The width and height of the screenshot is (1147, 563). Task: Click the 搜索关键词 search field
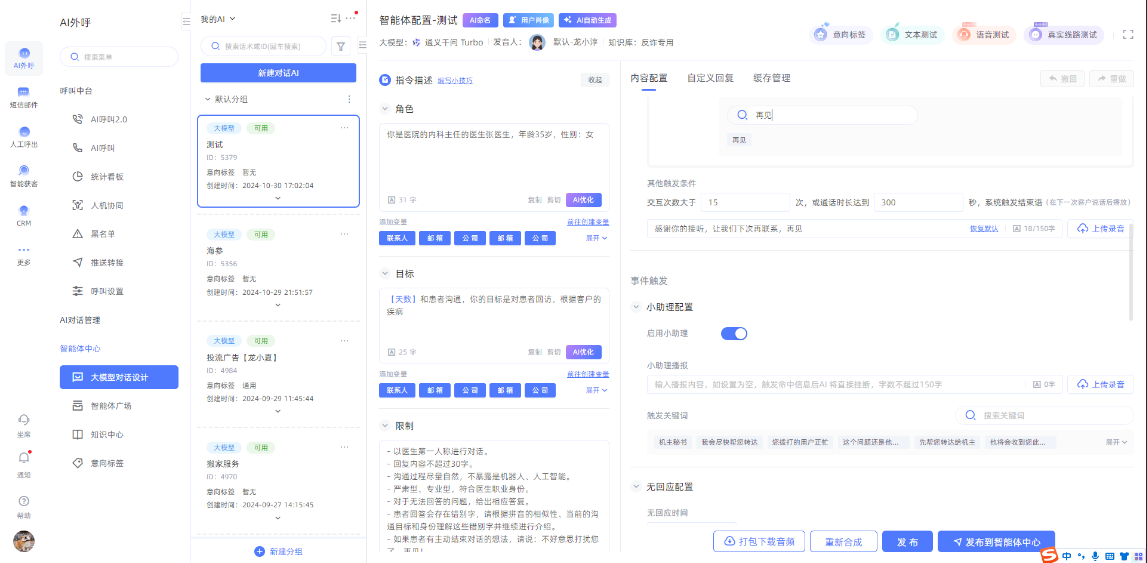point(1040,415)
